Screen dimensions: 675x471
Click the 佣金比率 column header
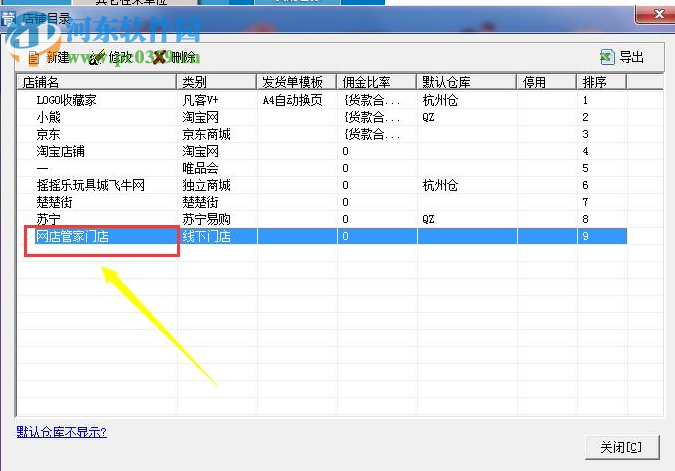pyautogui.click(x=377, y=82)
